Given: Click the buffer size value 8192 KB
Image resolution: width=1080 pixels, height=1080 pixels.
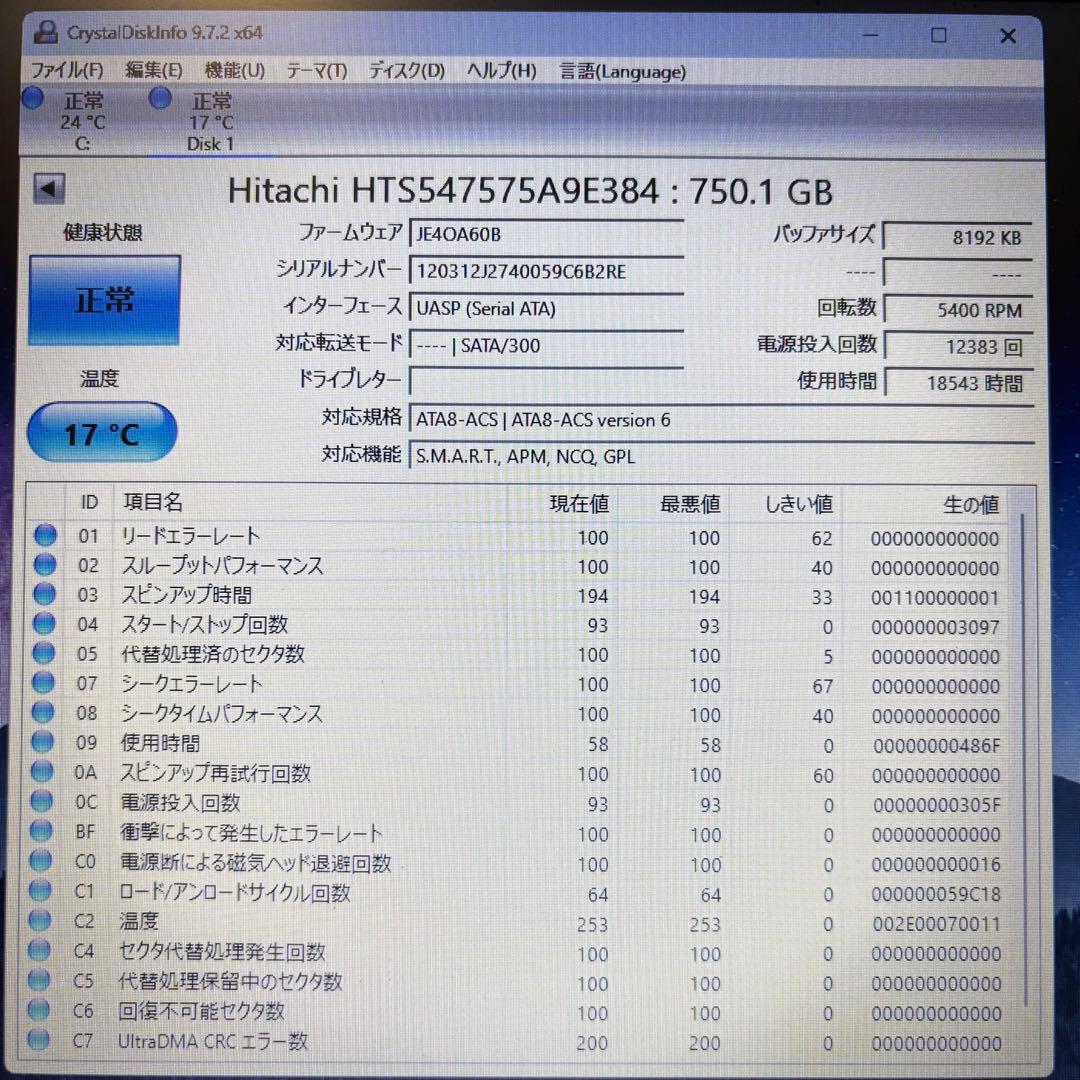Looking at the screenshot, I should pos(957,237).
